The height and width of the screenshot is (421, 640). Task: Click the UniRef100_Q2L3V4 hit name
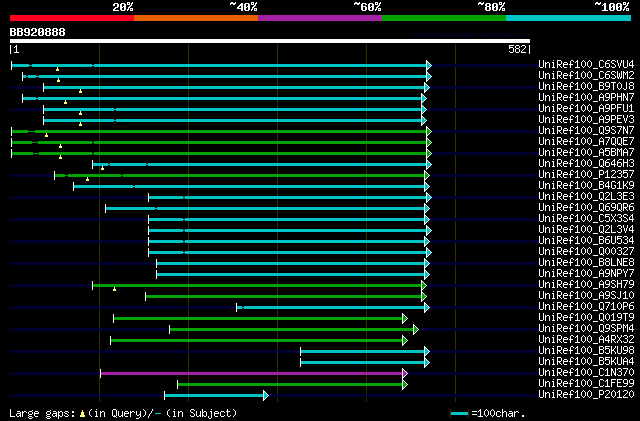pos(586,230)
